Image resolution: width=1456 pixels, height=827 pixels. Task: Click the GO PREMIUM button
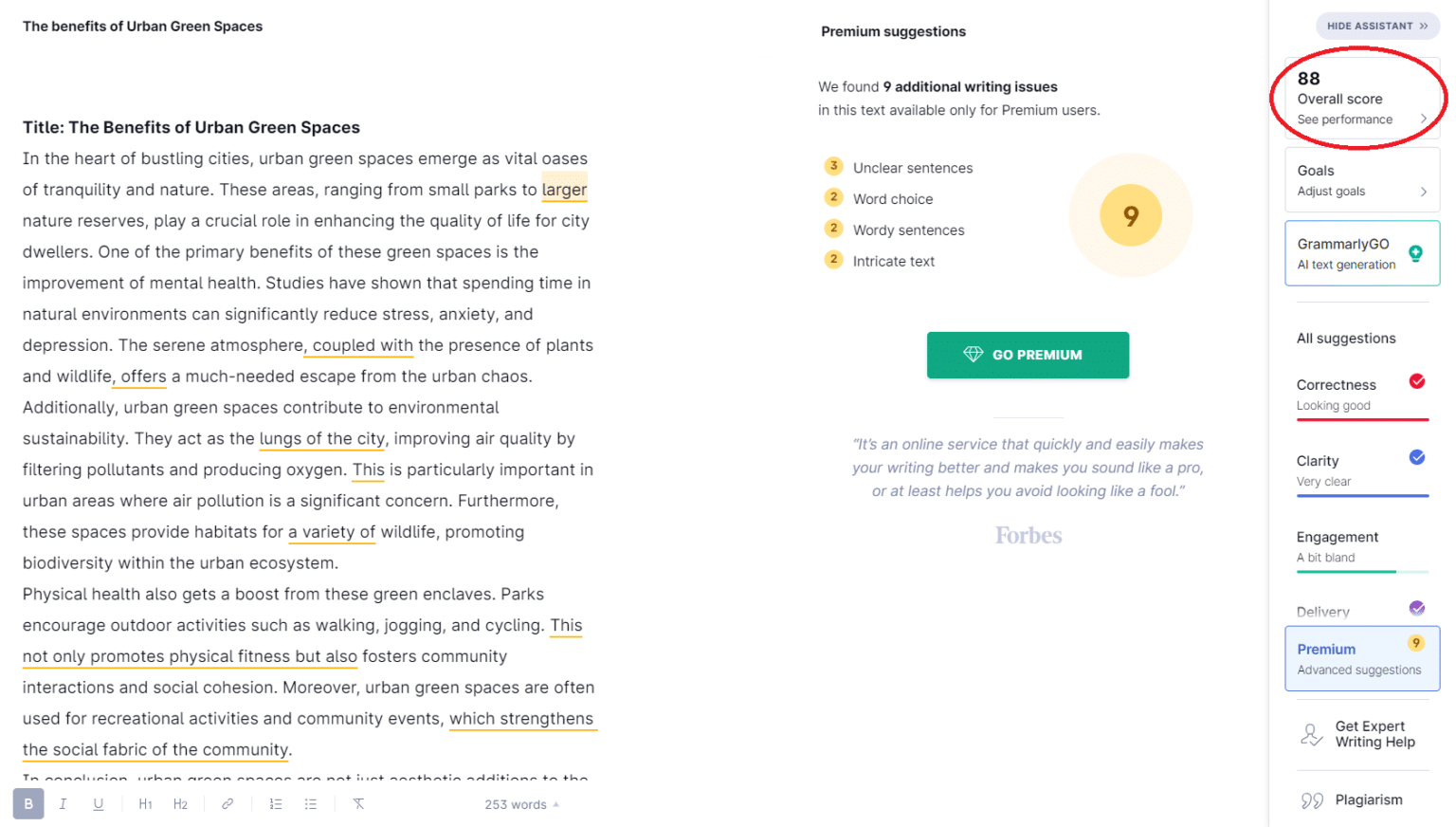[x=1028, y=355]
